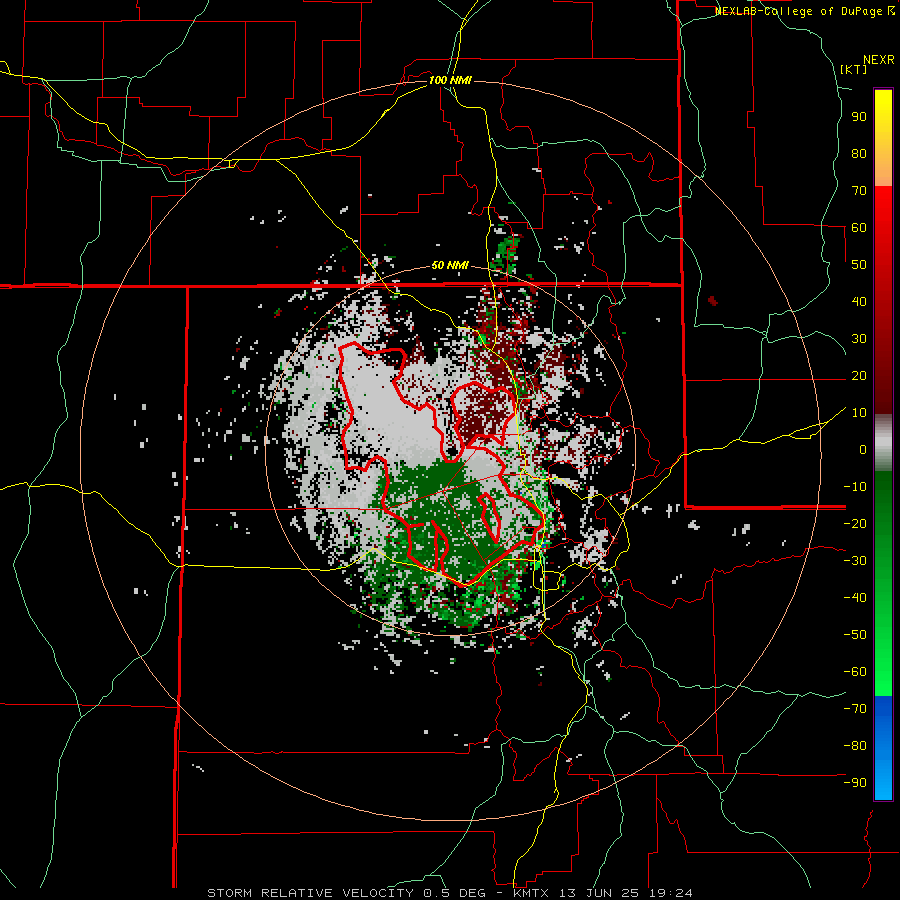Click the -60 value on the velocity scale
Viewport: 900px width, 900px height.
click(x=855, y=672)
